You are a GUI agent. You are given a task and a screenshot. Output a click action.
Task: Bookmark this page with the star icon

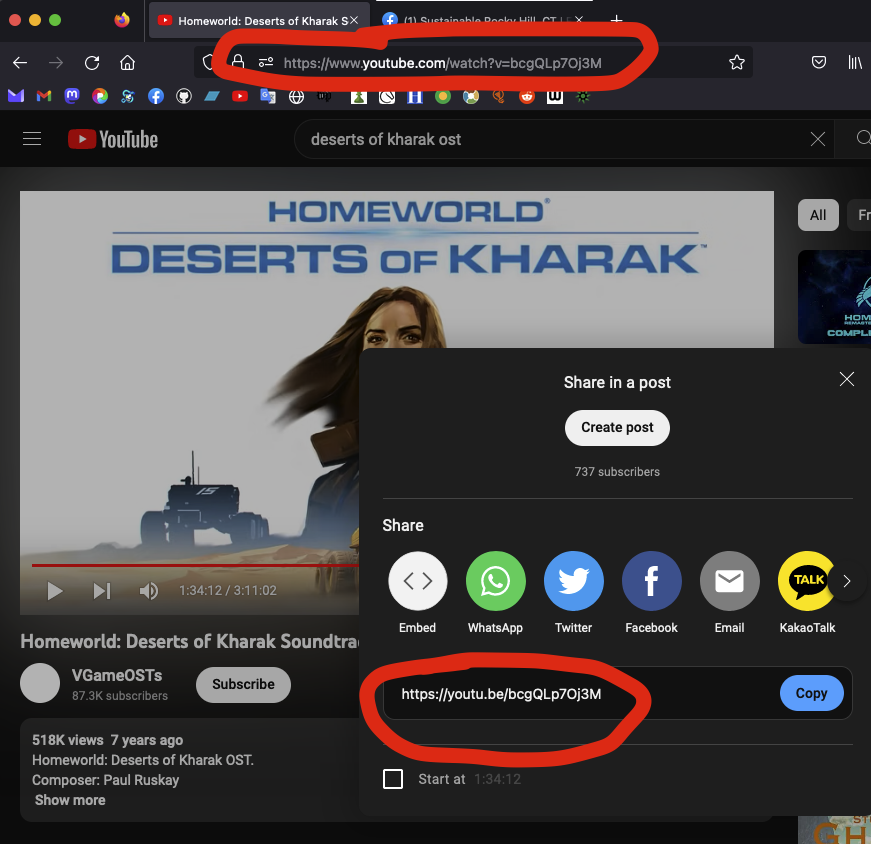pyautogui.click(x=737, y=62)
